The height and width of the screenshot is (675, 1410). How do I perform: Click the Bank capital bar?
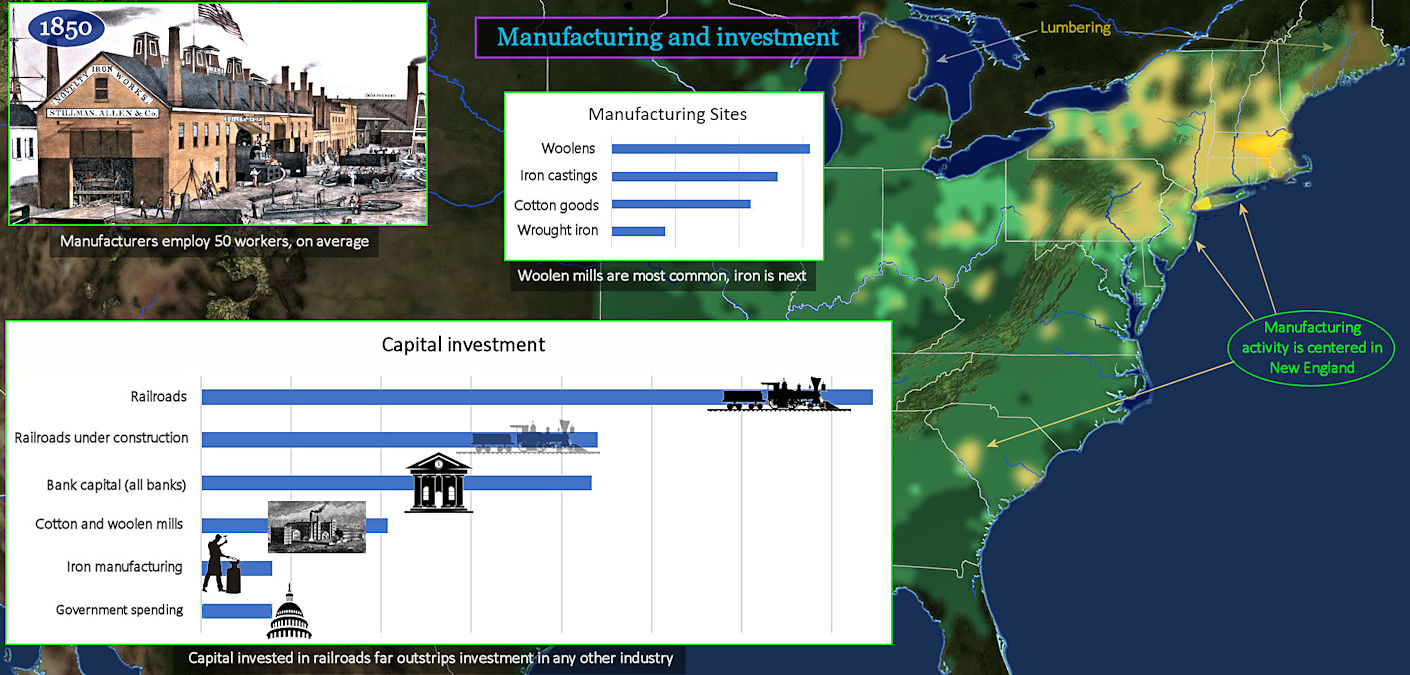(396, 483)
